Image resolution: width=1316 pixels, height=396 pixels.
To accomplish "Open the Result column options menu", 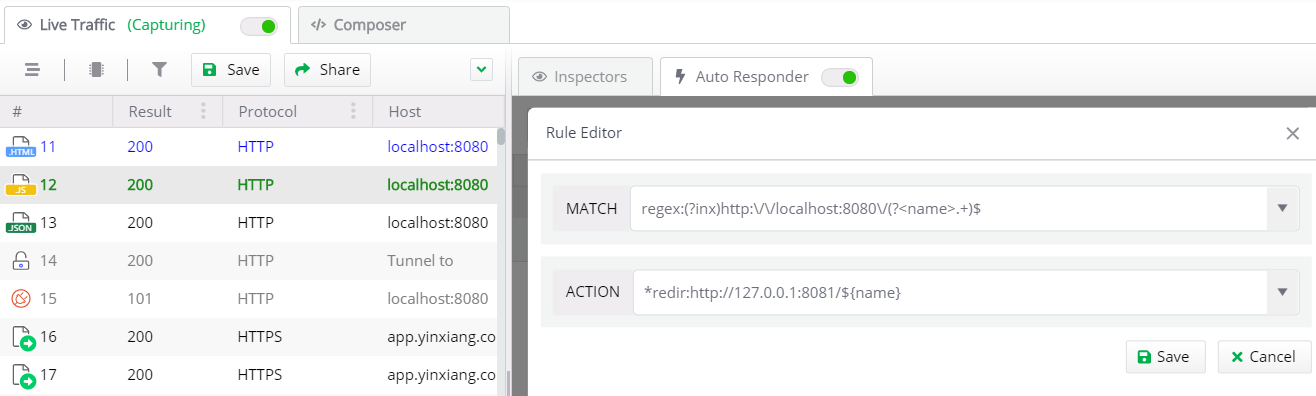I will tap(204, 111).
